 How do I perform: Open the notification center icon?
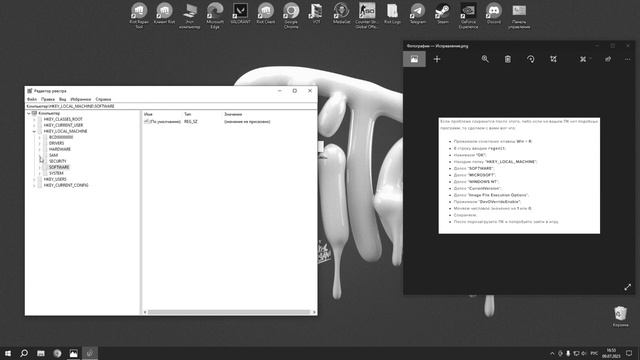(629, 353)
